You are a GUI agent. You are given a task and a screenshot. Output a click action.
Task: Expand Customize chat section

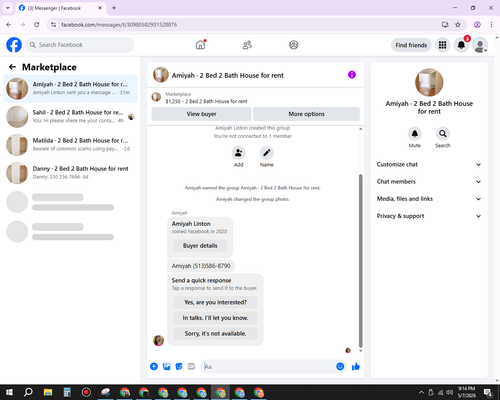(429, 164)
